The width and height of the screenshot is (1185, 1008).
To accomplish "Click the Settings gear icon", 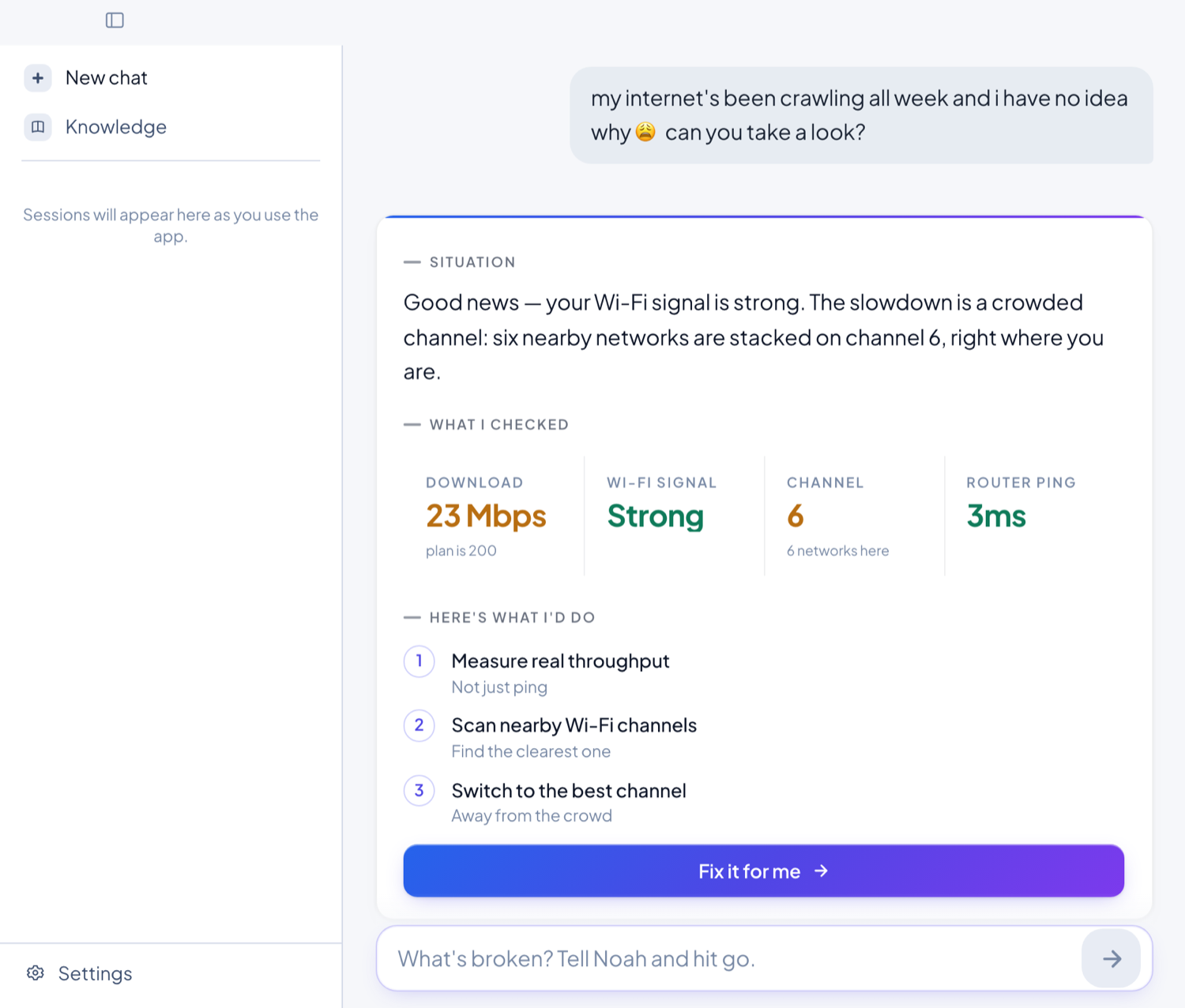I will 36,973.
